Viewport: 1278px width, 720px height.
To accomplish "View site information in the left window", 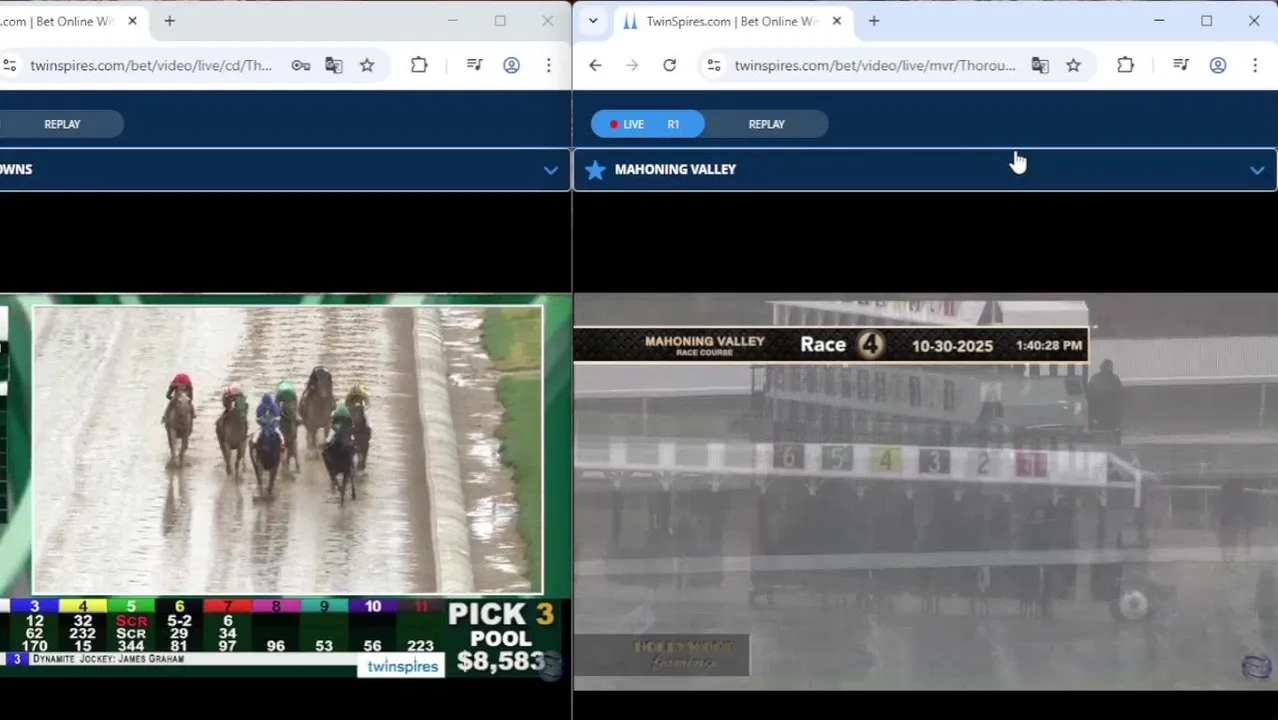I will click(10, 65).
